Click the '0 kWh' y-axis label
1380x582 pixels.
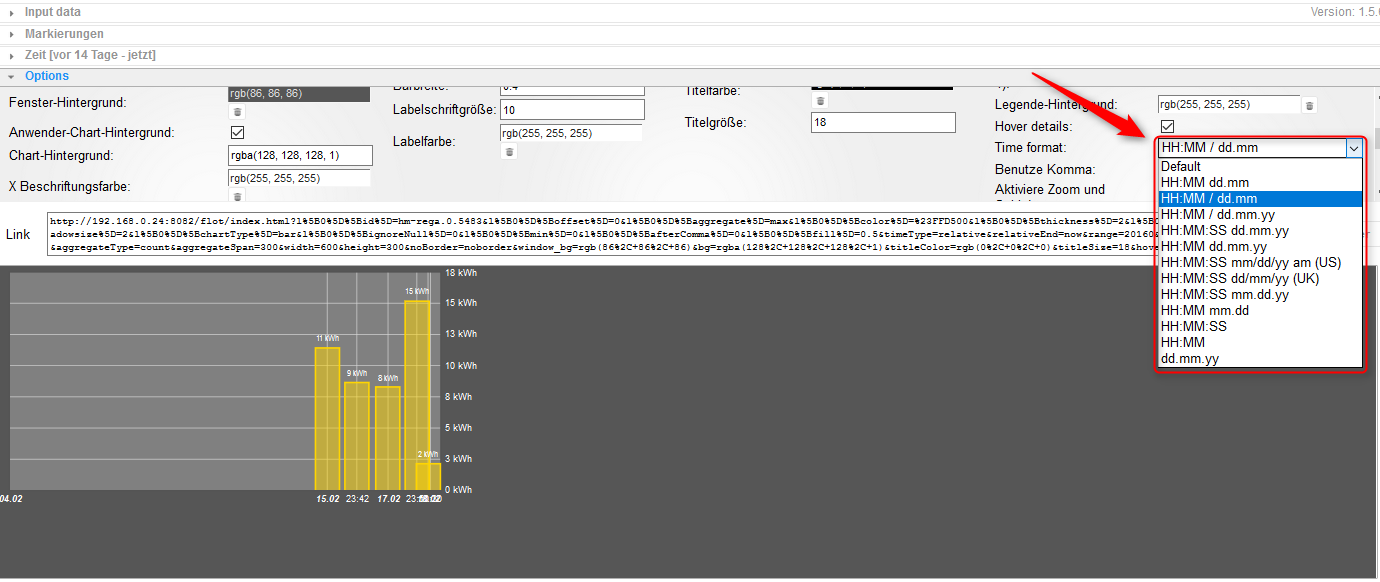[x=459, y=489]
